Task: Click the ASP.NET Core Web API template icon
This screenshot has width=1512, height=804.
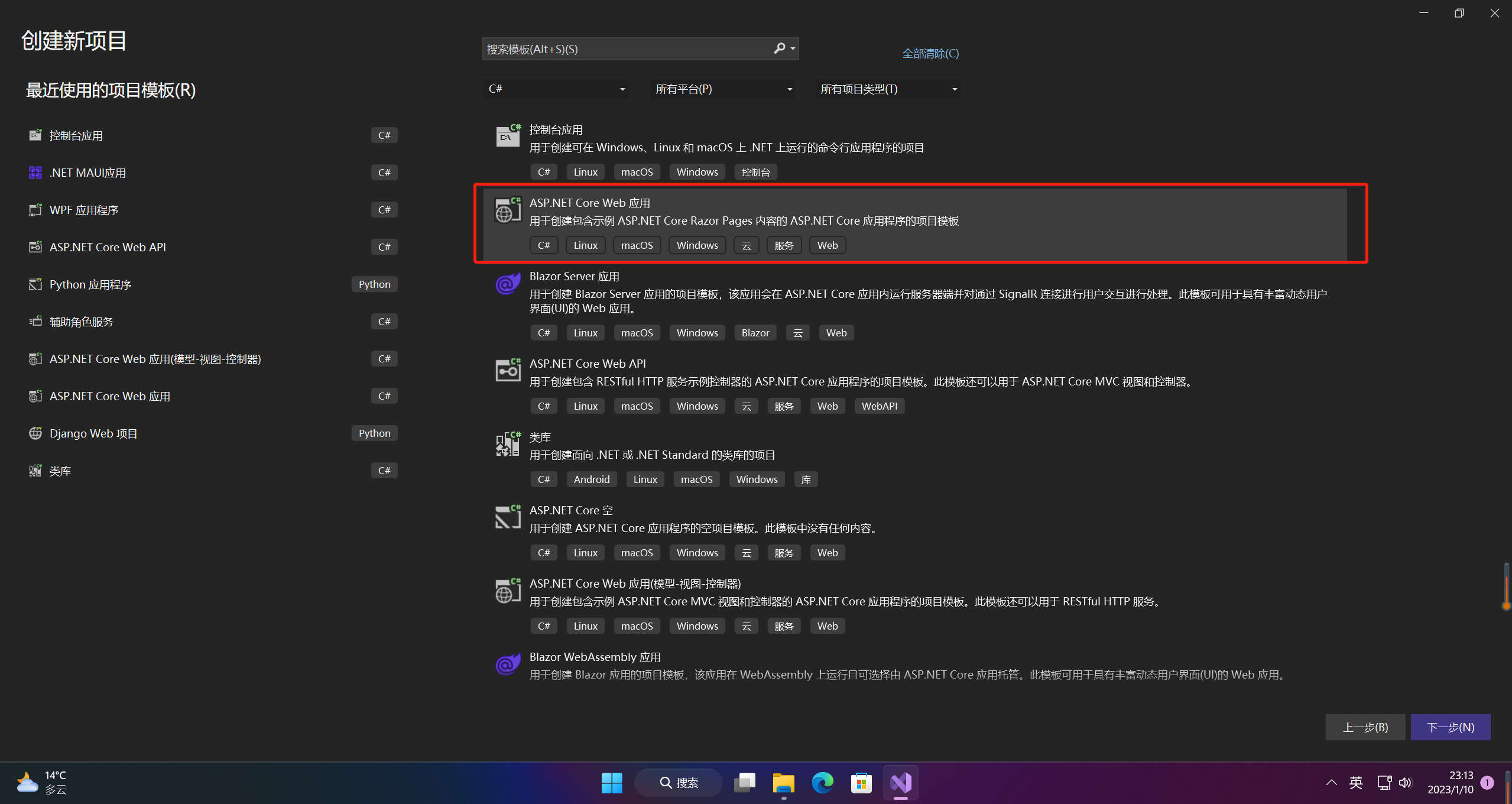Action: click(x=507, y=370)
